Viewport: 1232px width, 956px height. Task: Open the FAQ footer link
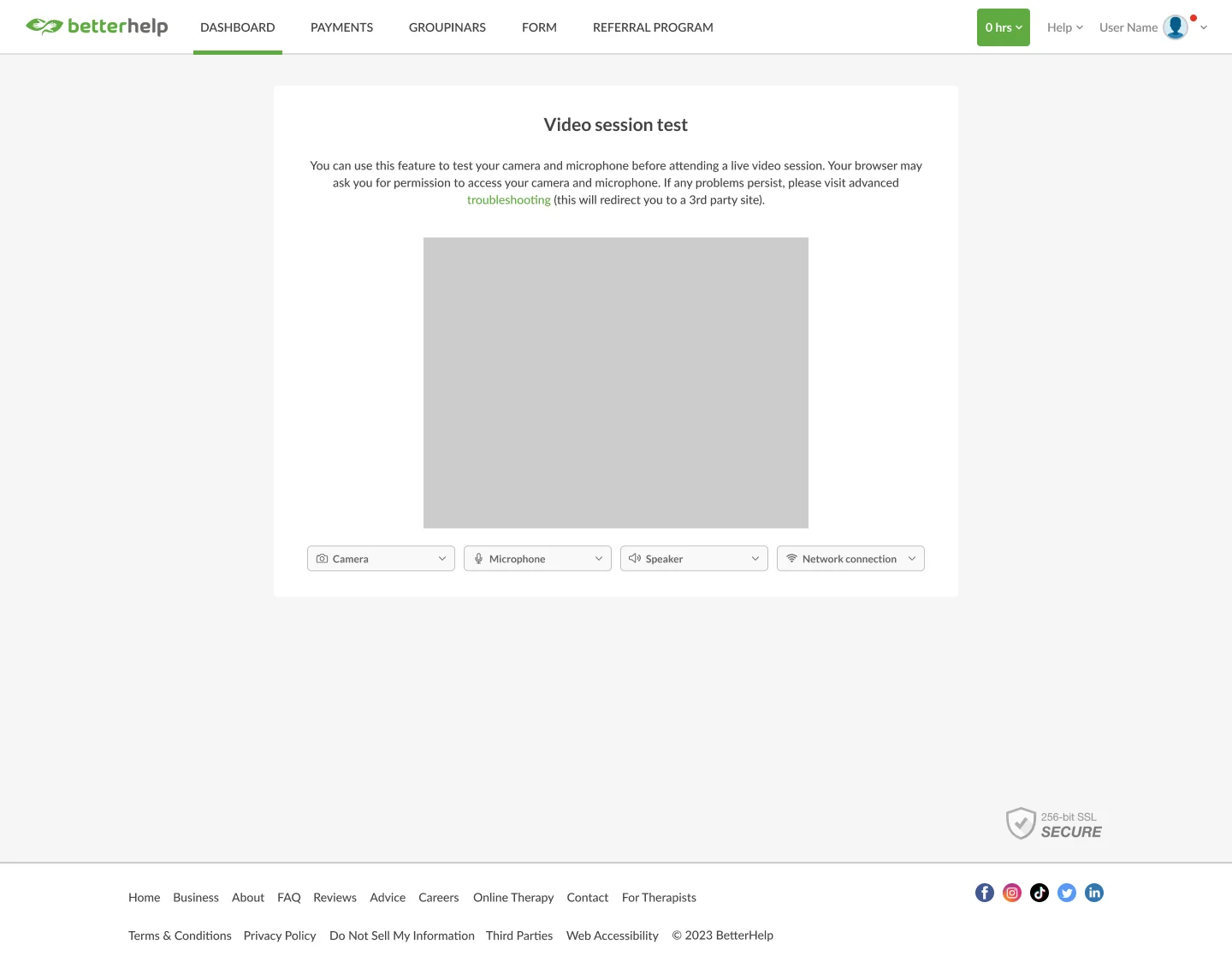[289, 898]
